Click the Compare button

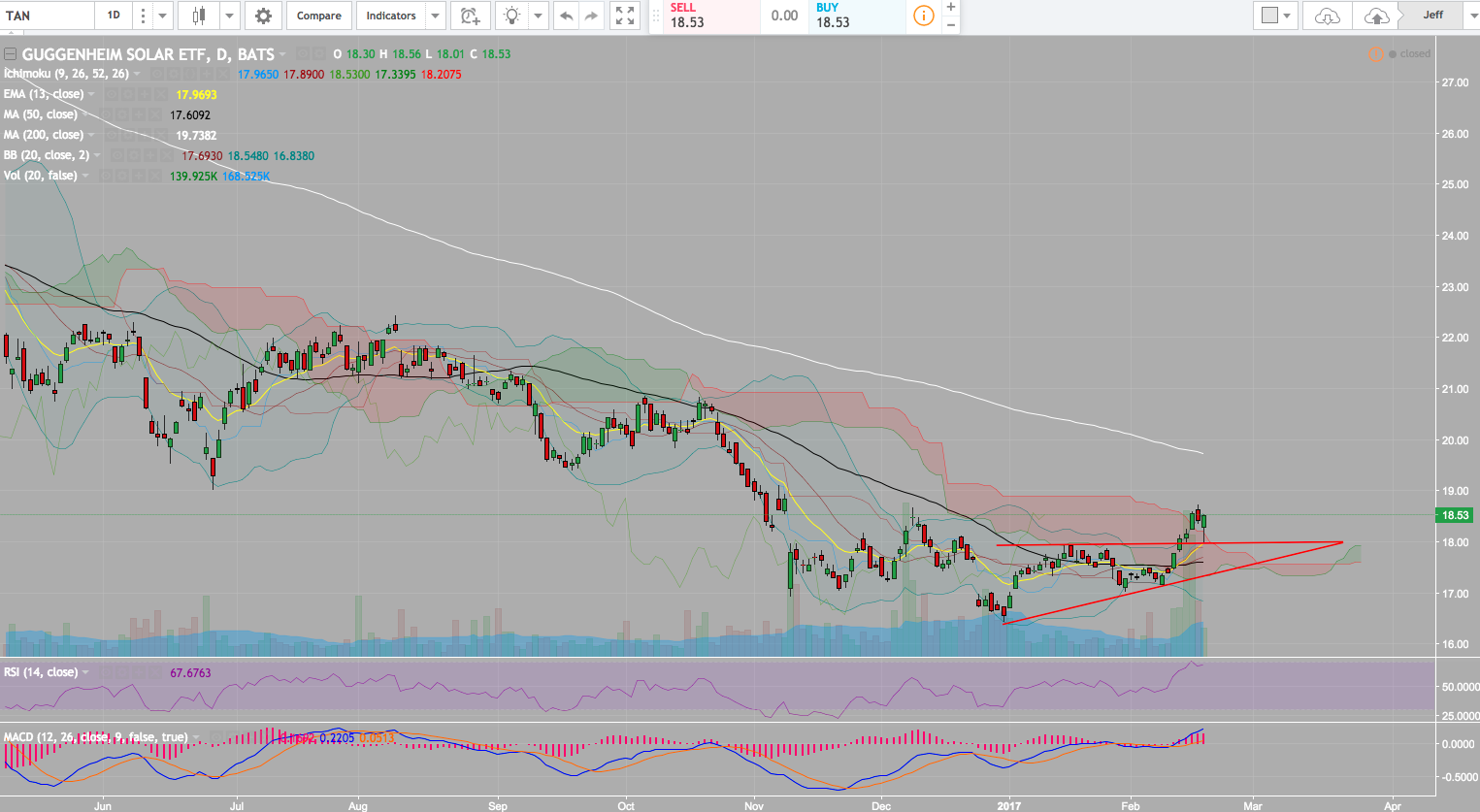pyautogui.click(x=318, y=16)
